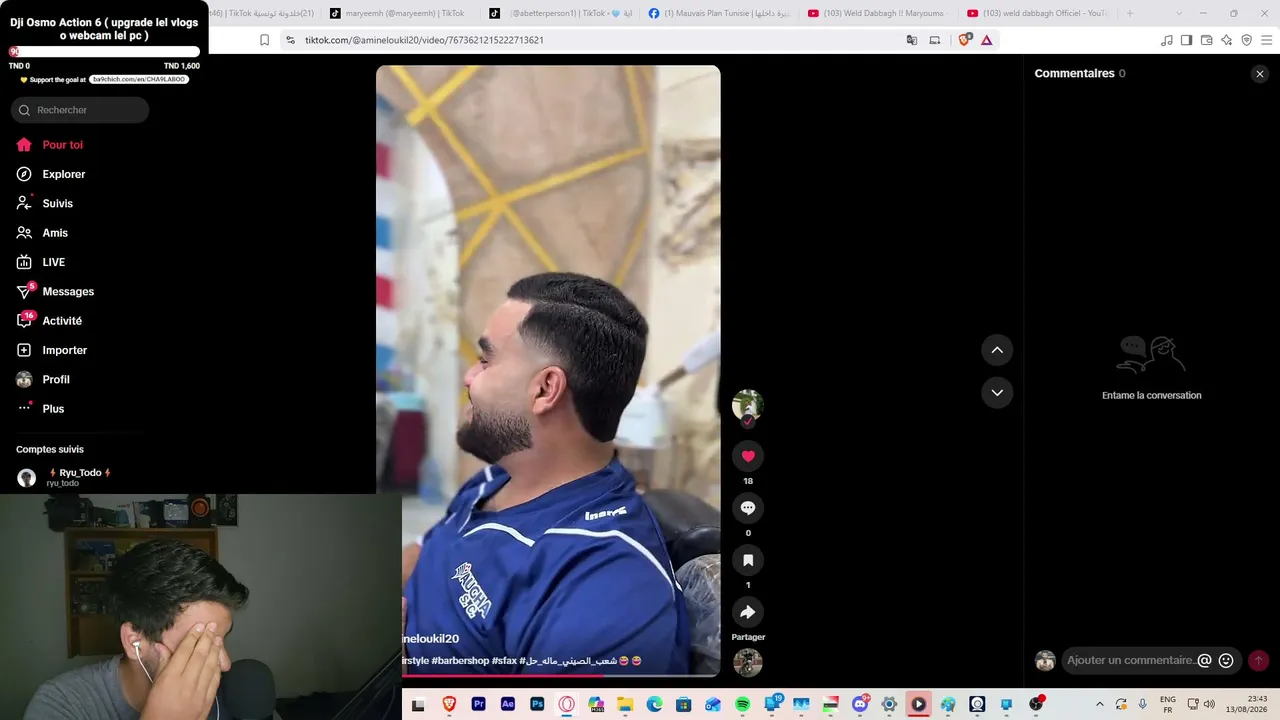
Task: Go to the Explorer page
Action: coord(51,174)
